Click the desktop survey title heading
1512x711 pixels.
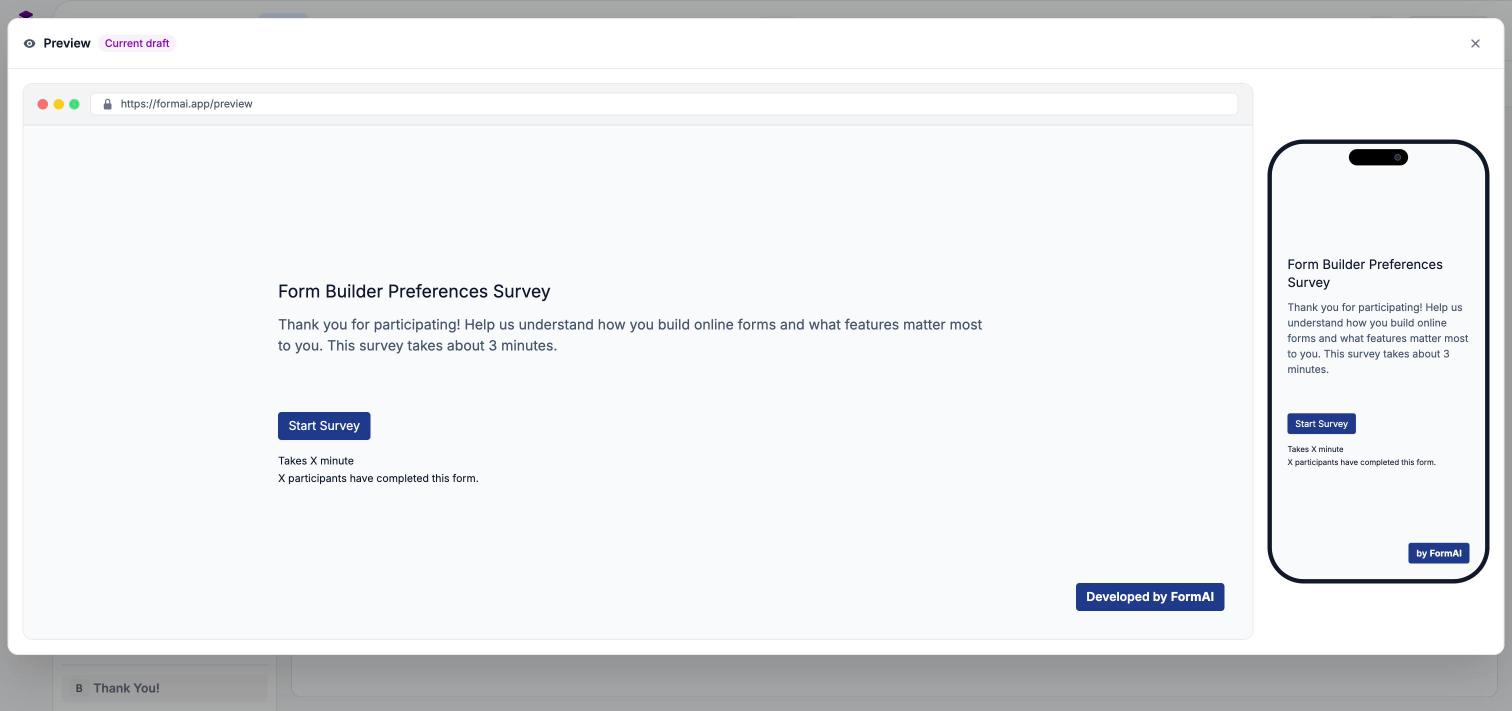[x=414, y=291]
